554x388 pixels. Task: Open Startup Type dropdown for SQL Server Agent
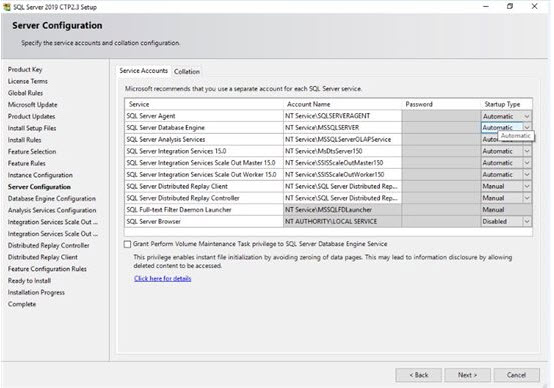tap(526, 116)
